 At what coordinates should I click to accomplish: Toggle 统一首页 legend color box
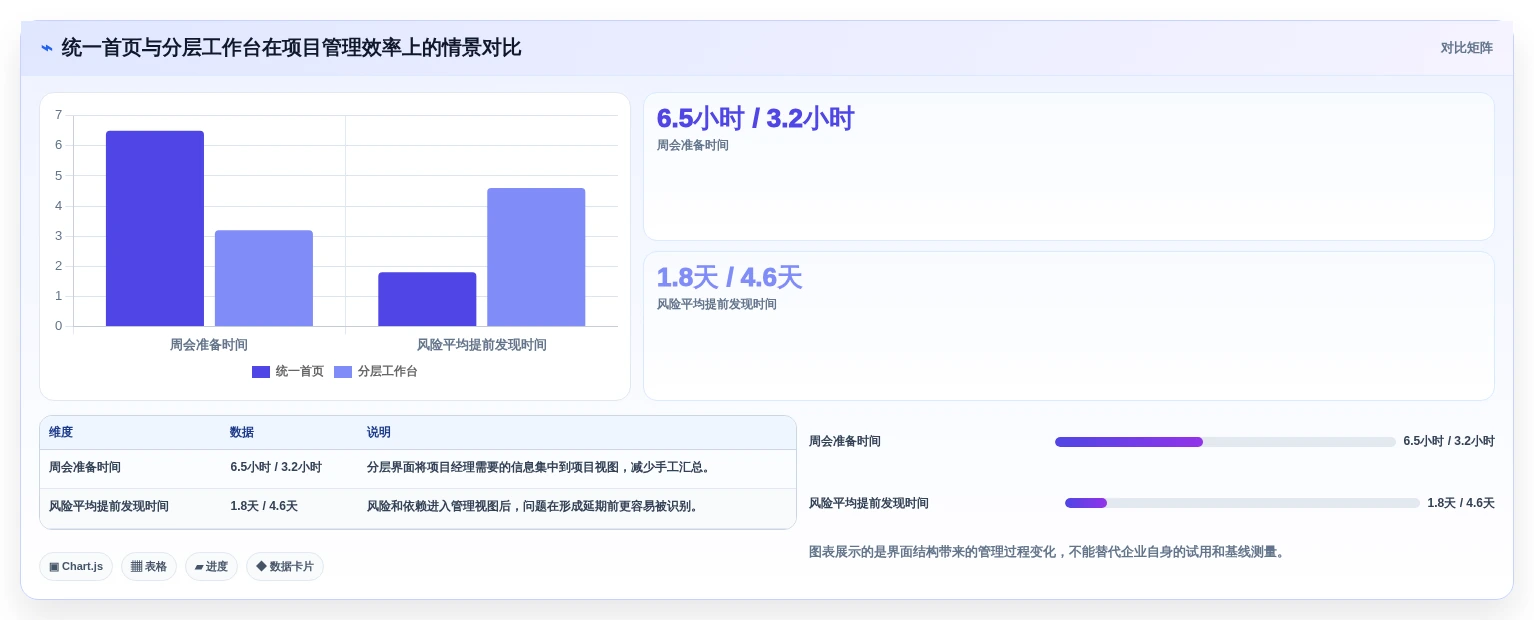[x=261, y=372]
